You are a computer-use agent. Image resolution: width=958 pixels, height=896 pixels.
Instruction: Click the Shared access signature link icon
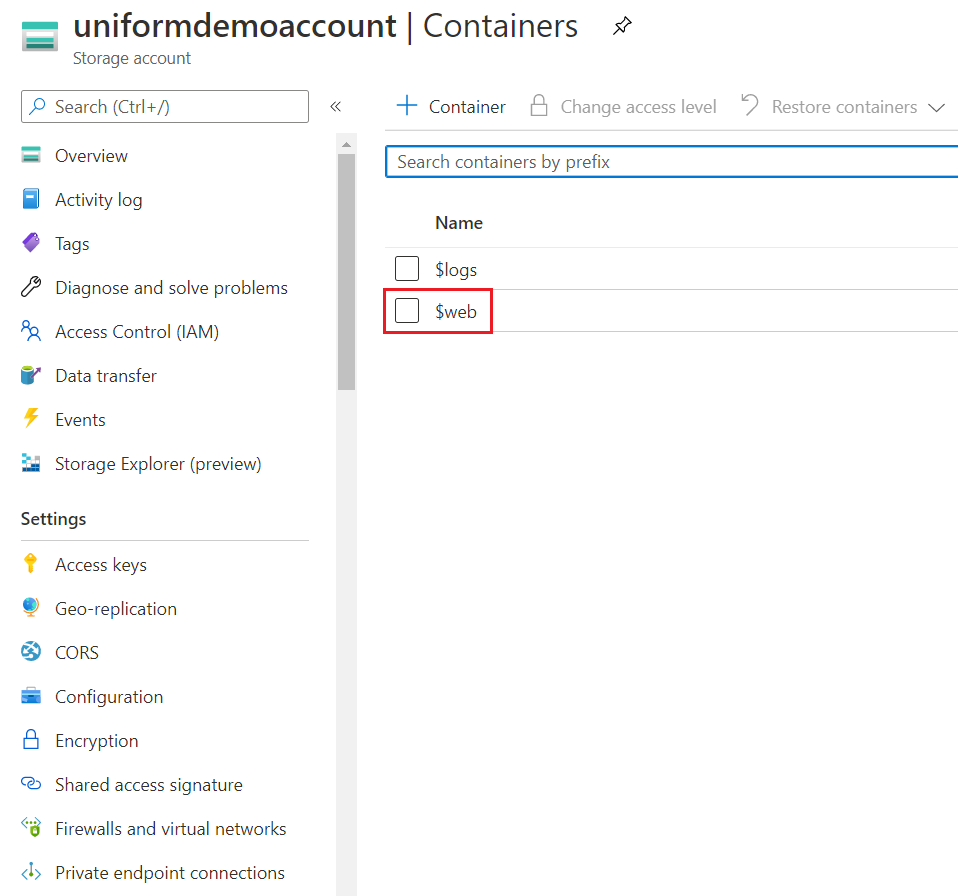(31, 784)
